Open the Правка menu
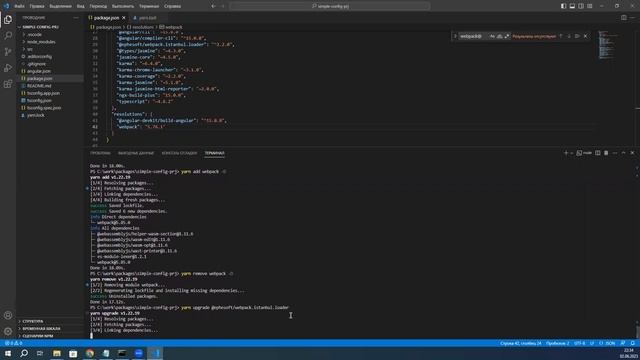The width and height of the screenshot is (640, 360). click(x=37, y=6)
